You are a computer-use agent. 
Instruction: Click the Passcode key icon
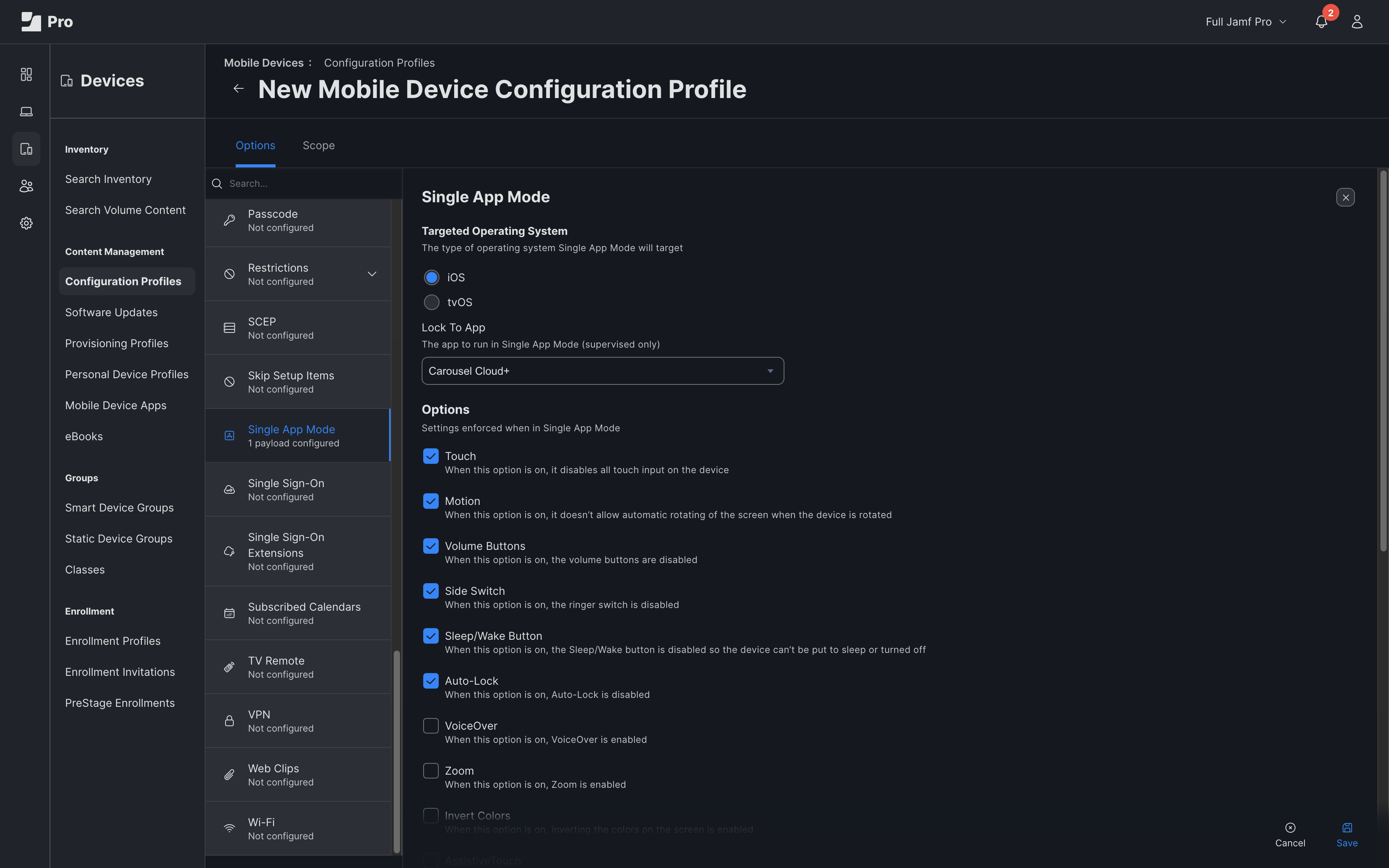(x=229, y=220)
